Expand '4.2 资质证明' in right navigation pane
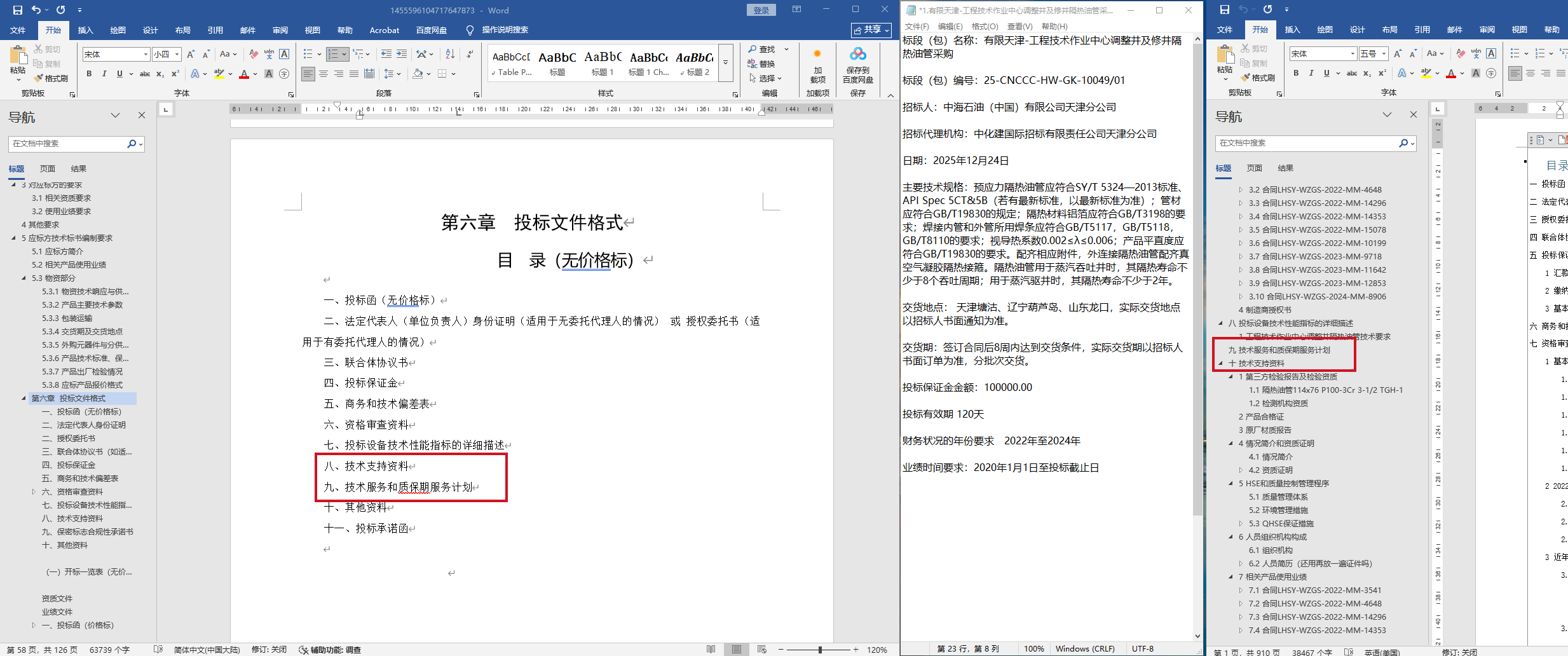This screenshot has width=1568, height=656. click(x=1241, y=470)
